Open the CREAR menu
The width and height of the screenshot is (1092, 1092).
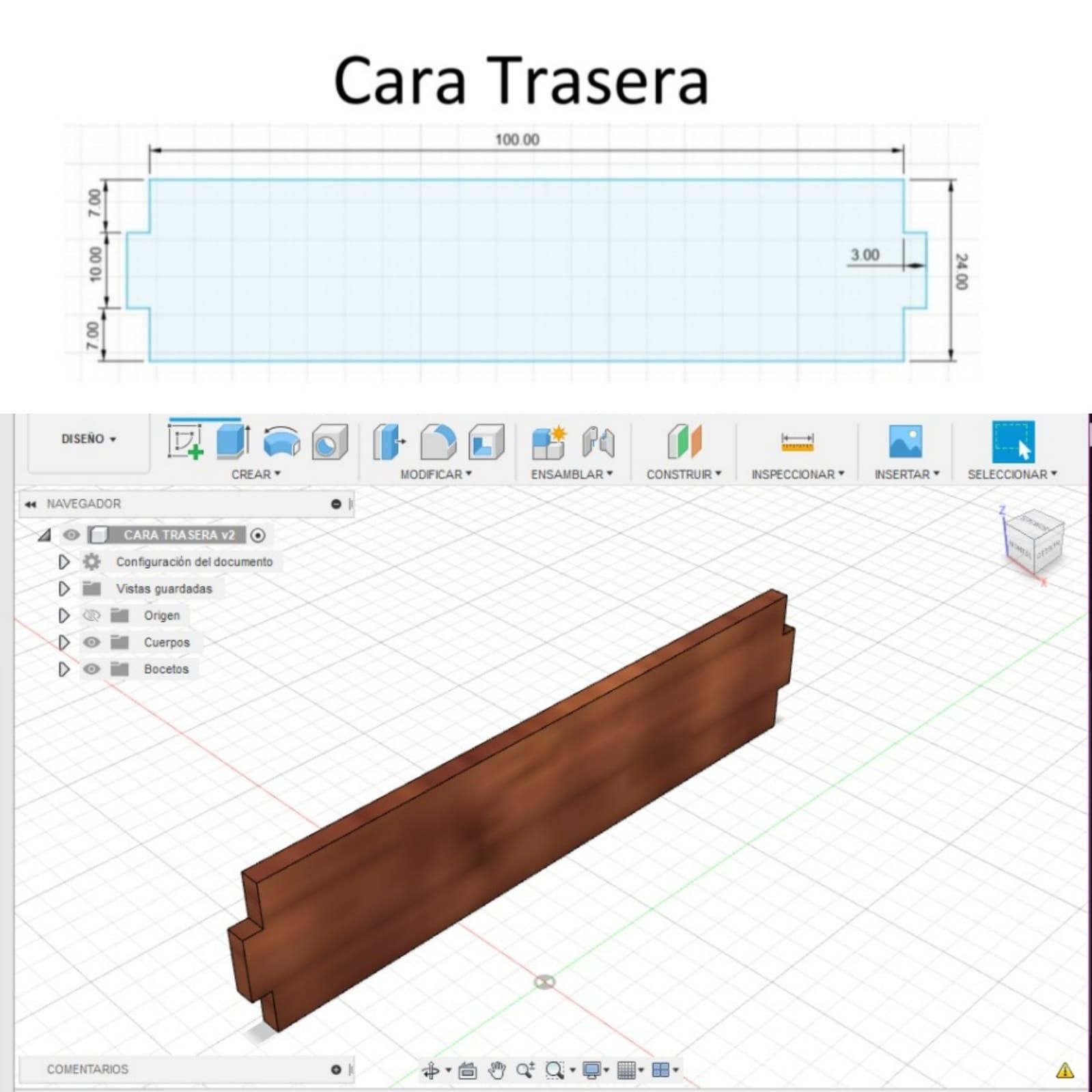click(256, 474)
